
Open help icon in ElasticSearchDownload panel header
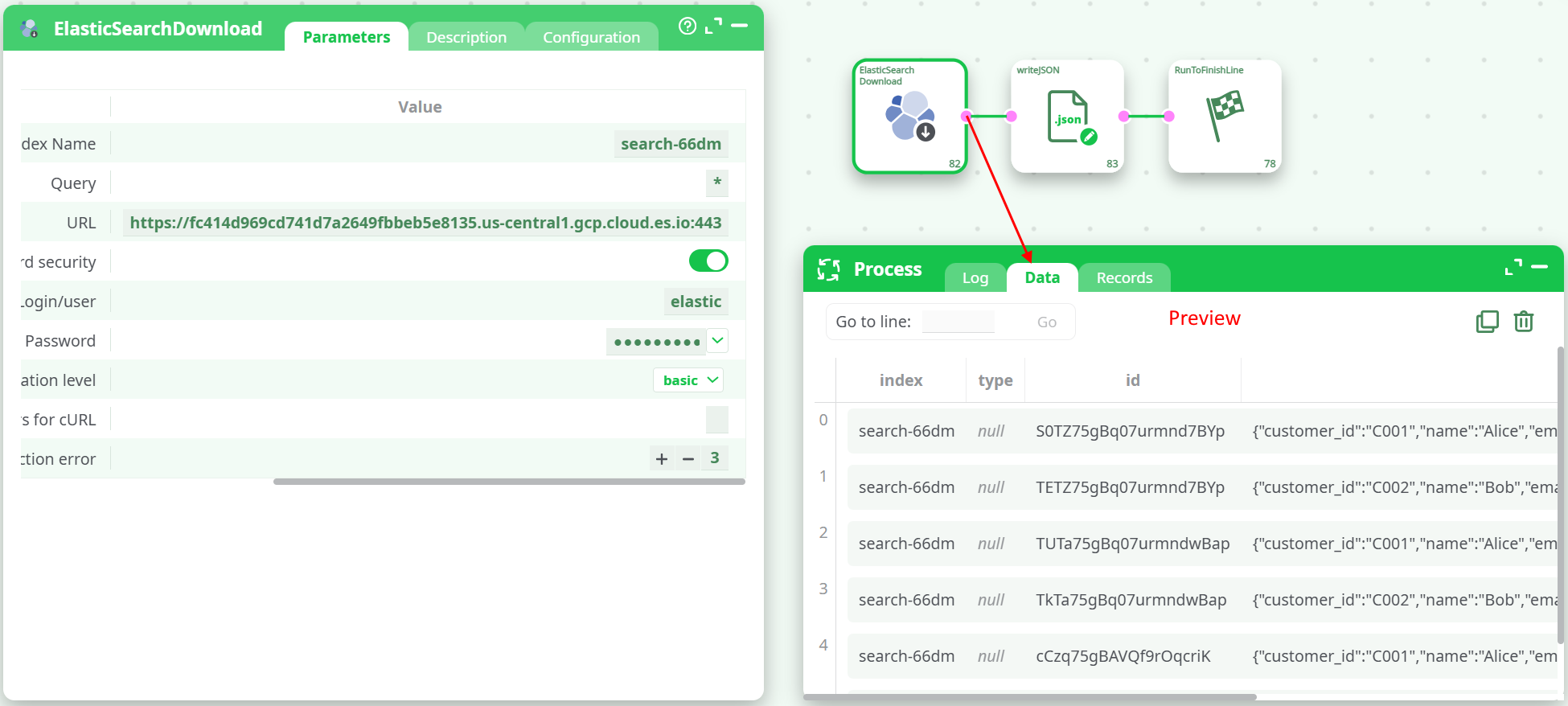[688, 26]
